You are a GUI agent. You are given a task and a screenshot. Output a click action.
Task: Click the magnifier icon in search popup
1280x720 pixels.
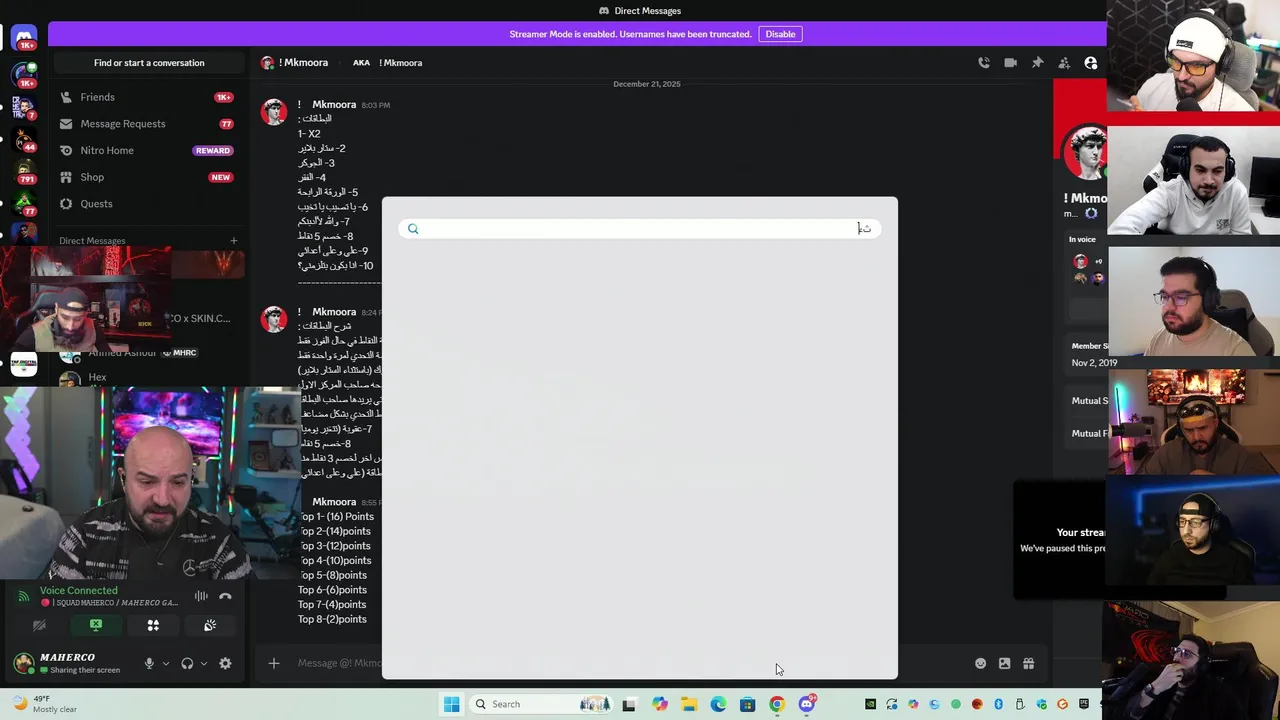(x=413, y=229)
